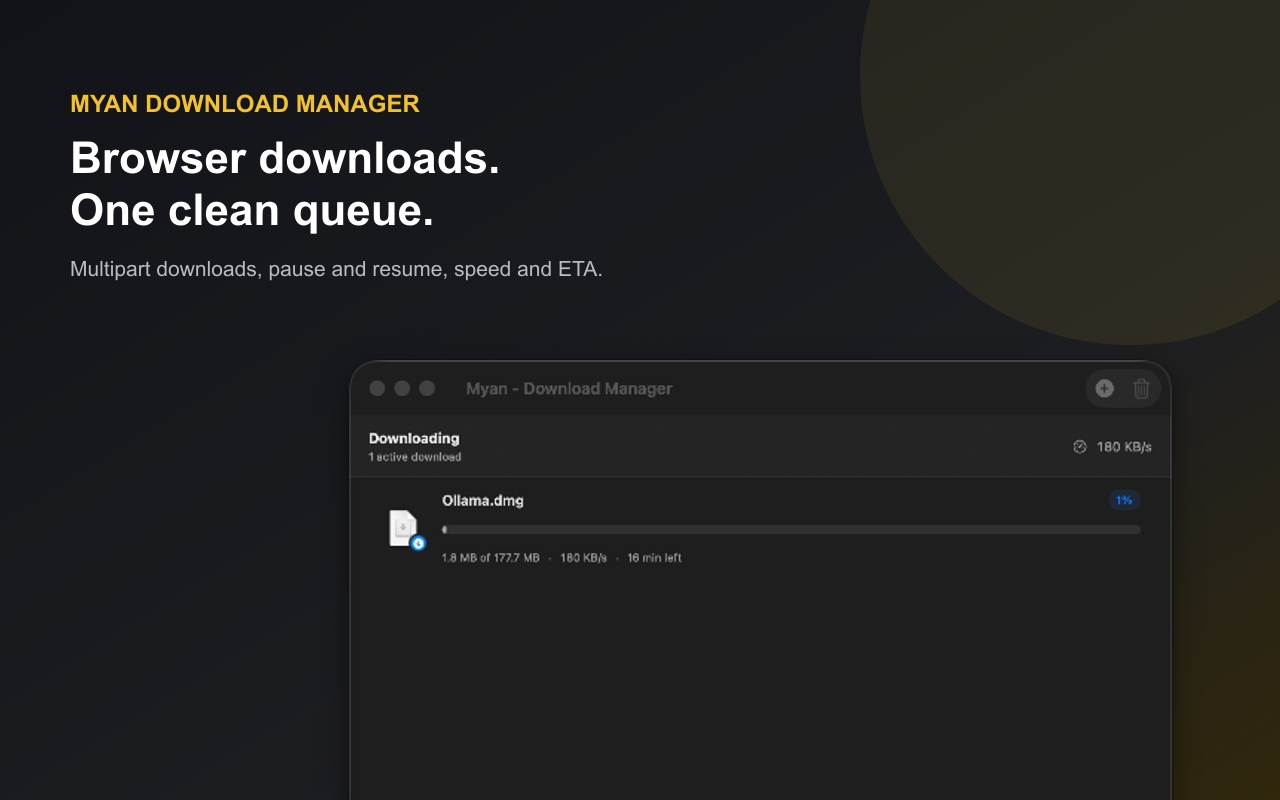Click the zoom window button

point(427,388)
